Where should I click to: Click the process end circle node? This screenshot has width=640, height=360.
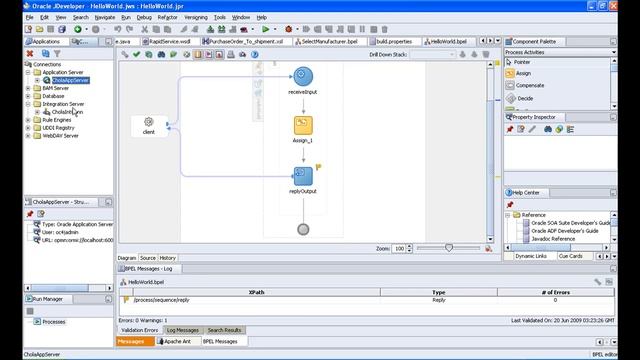(x=303, y=229)
